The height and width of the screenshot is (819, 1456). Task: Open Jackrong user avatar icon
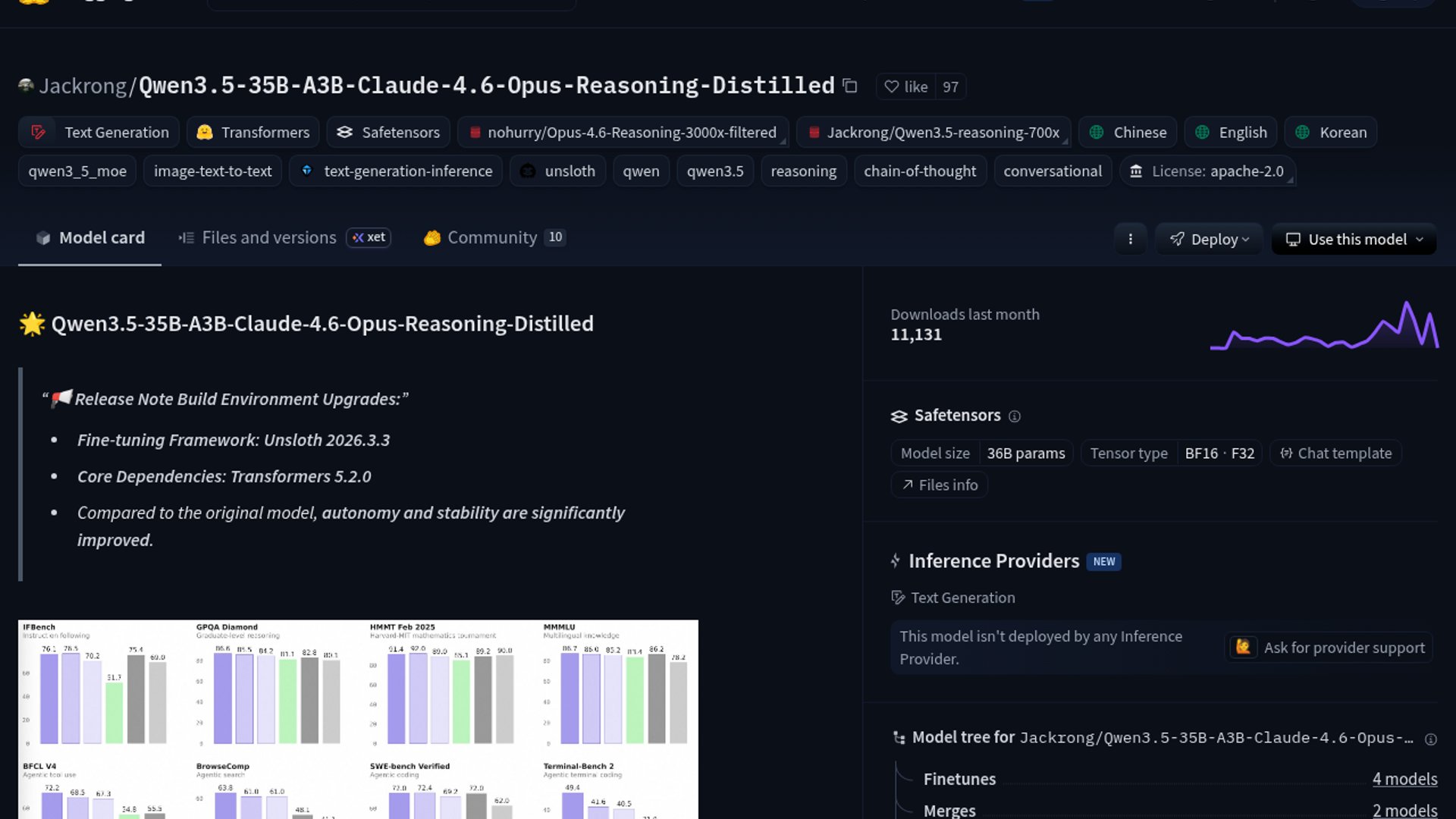[x=26, y=86]
